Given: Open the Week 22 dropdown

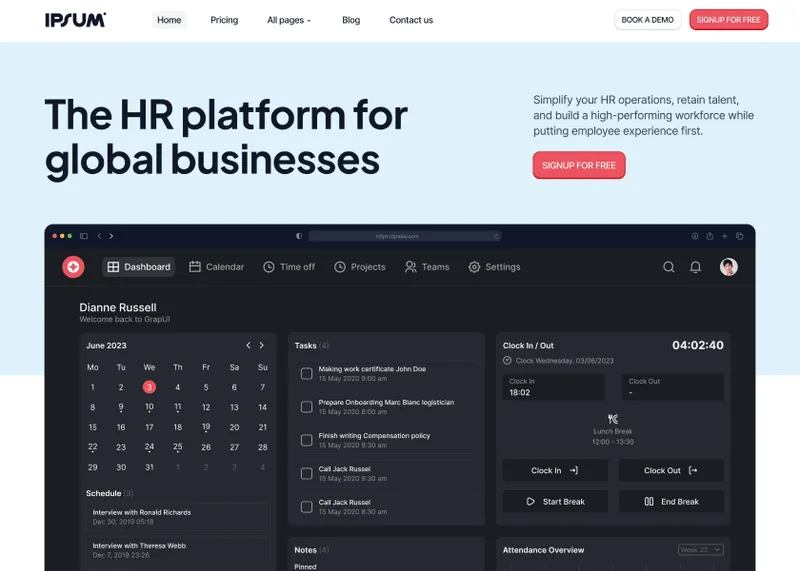Looking at the screenshot, I should [x=701, y=550].
